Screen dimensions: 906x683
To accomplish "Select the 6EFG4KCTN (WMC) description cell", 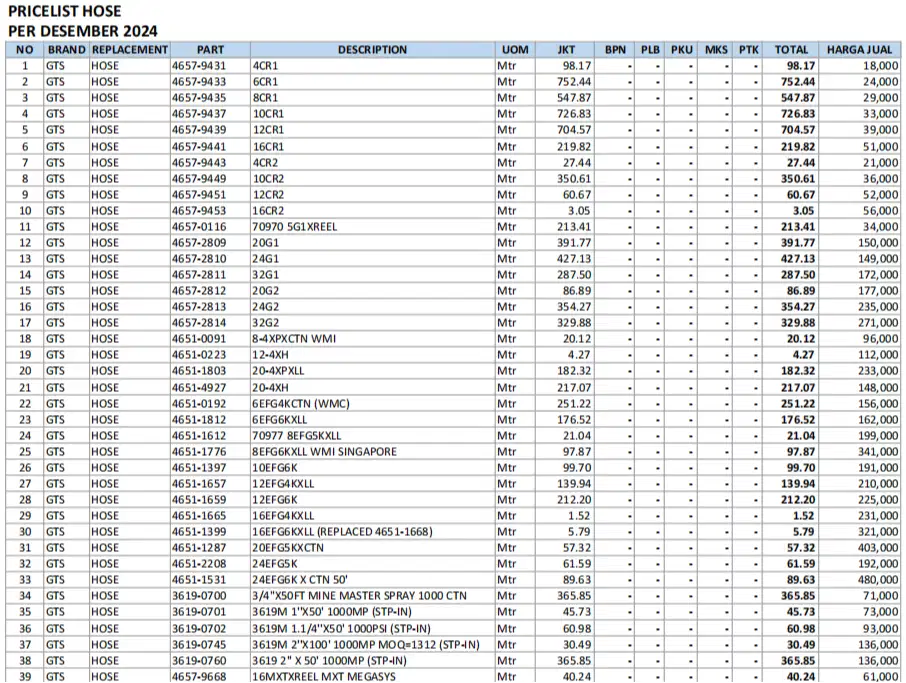I will click(x=300, y=404).
